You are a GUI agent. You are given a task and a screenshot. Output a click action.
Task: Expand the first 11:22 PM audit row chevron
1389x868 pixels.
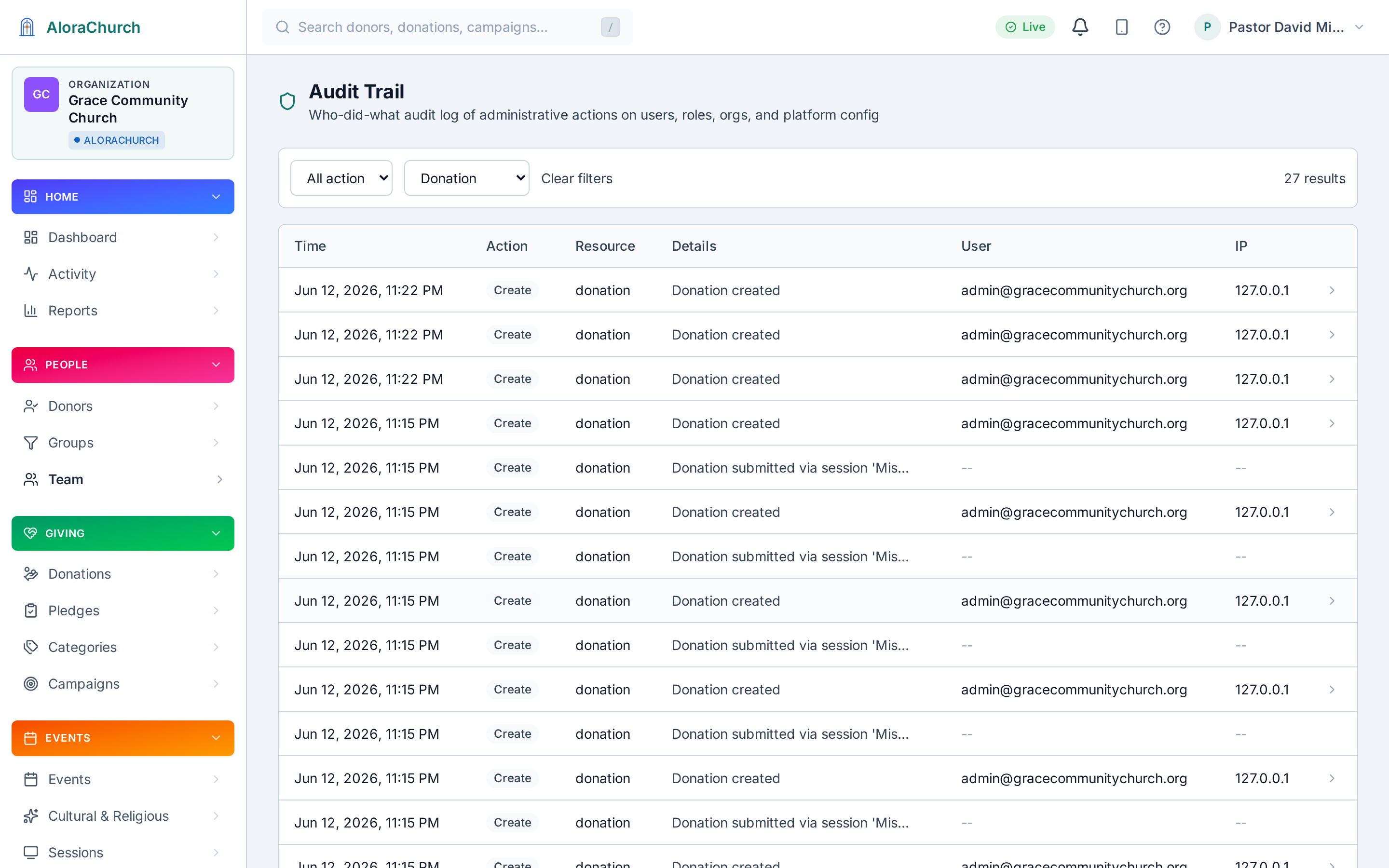point(1332,290)
